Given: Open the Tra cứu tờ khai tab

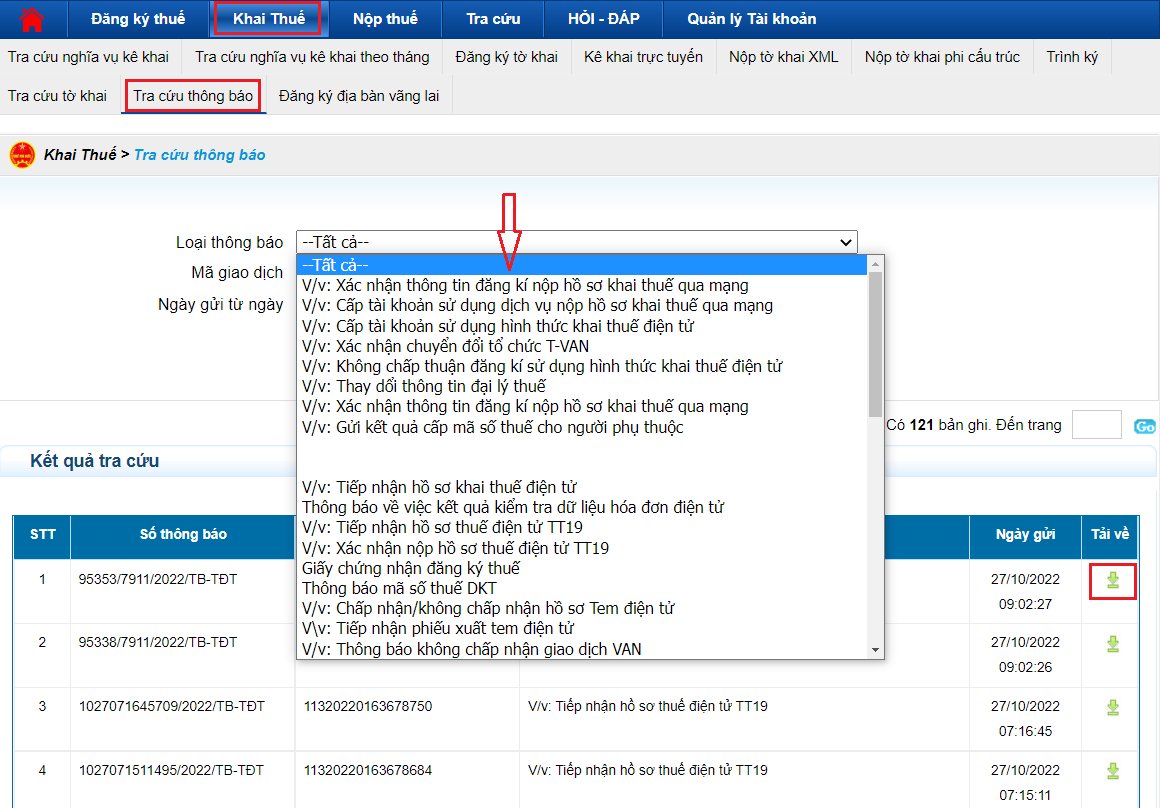Looking at the screenshot, I should 57,96.
